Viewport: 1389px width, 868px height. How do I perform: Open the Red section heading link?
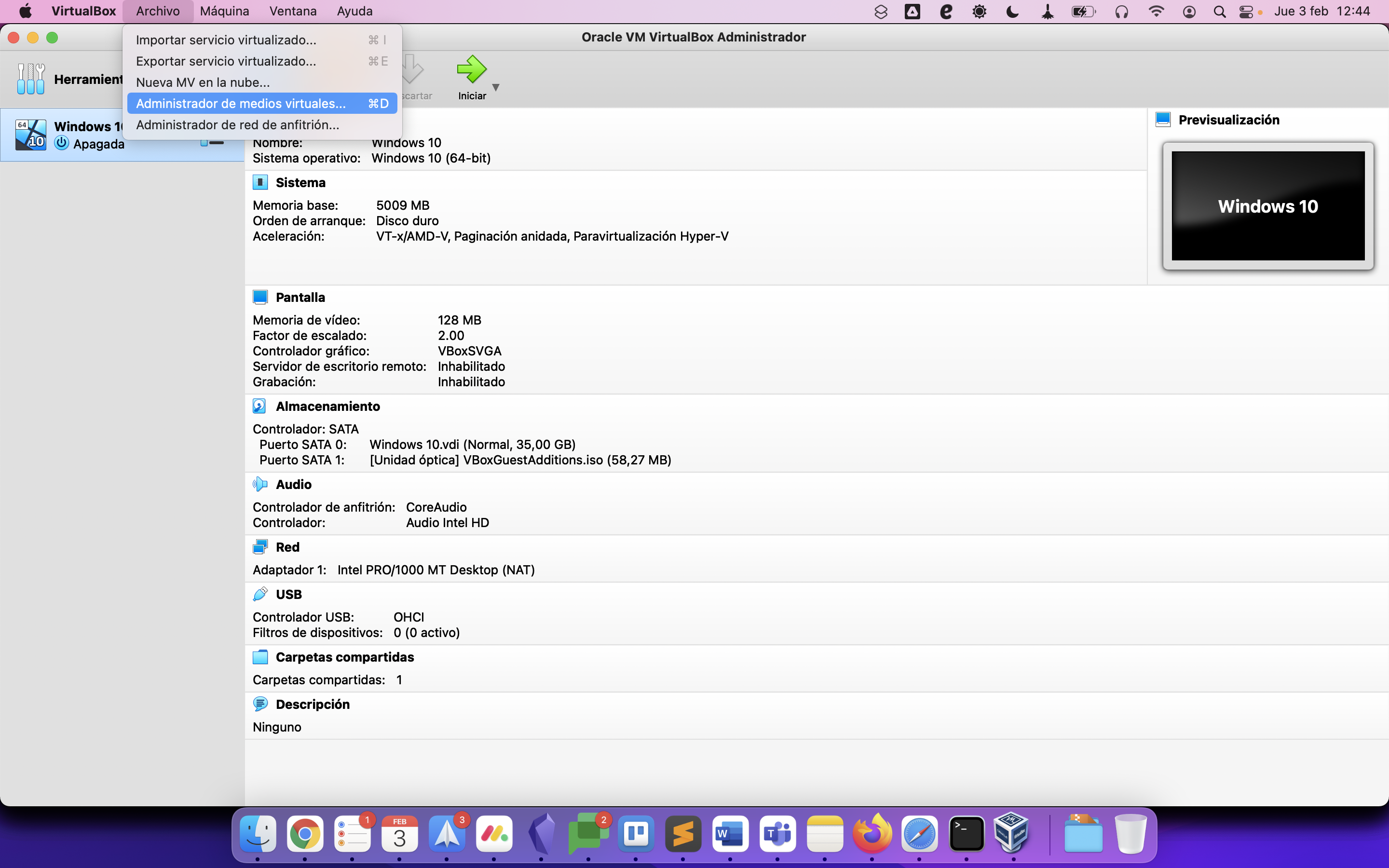coord(287,547)
